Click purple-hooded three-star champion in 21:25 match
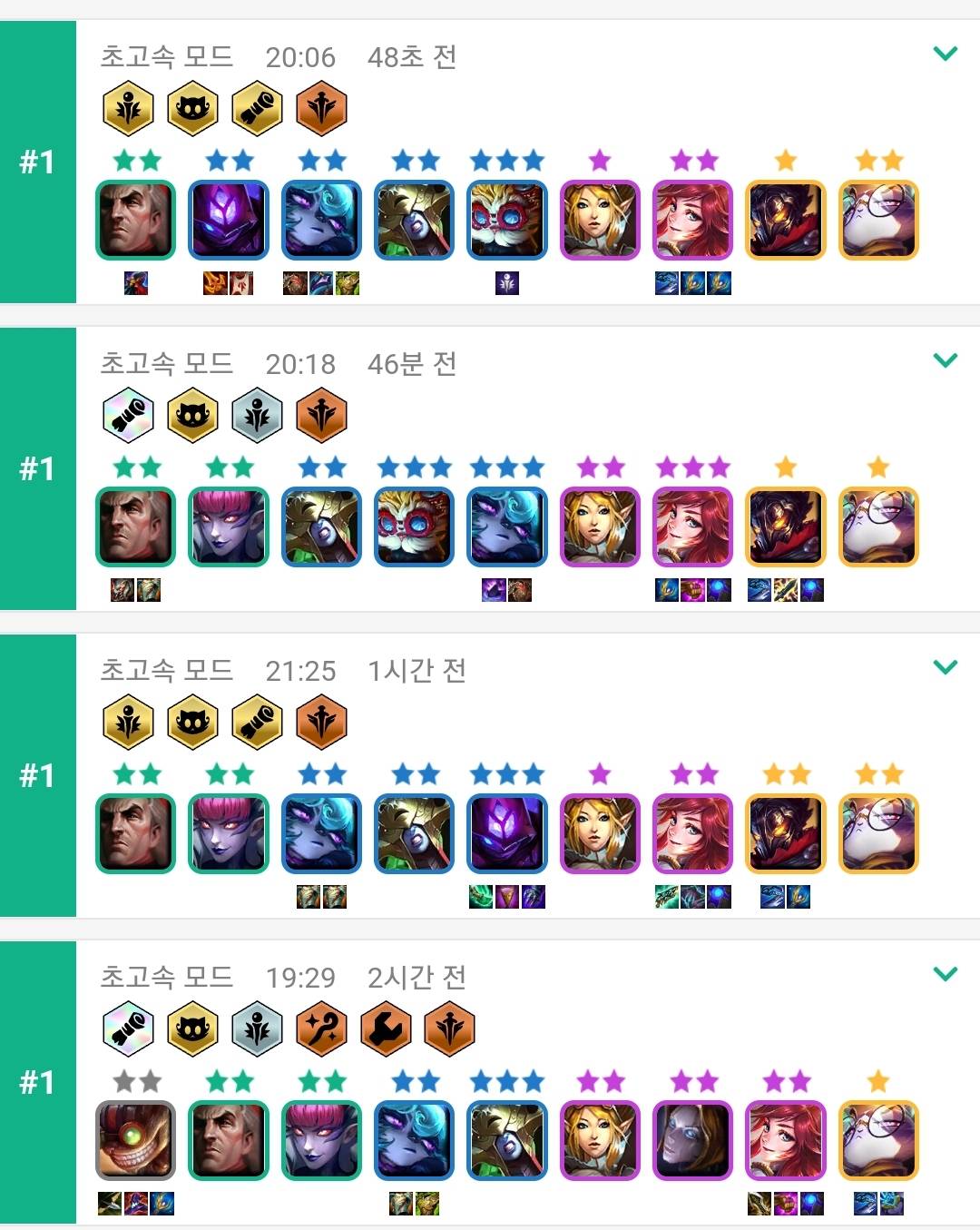Image resolution: width=980 pixels, height=1230 pixels. pyautogui.click(x=507, y=834)
